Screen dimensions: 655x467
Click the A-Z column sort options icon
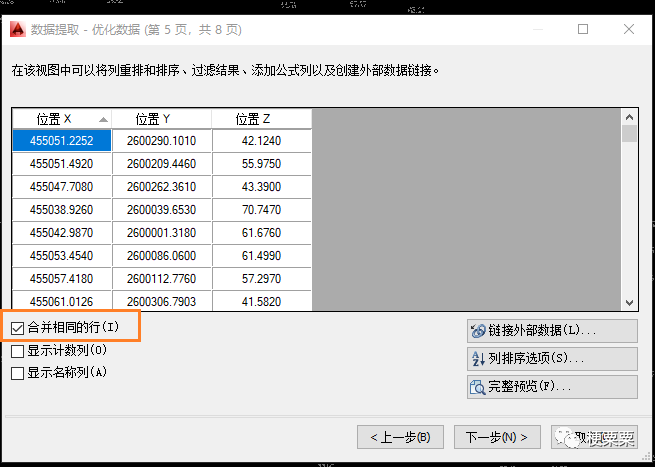tap(478, 358)
